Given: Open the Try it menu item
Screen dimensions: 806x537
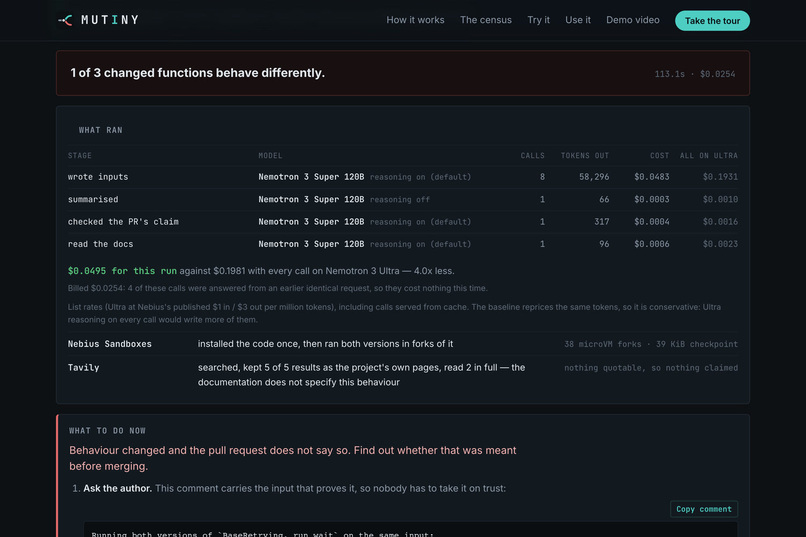Looking at the screenshot, I should (x=538, y=20).
